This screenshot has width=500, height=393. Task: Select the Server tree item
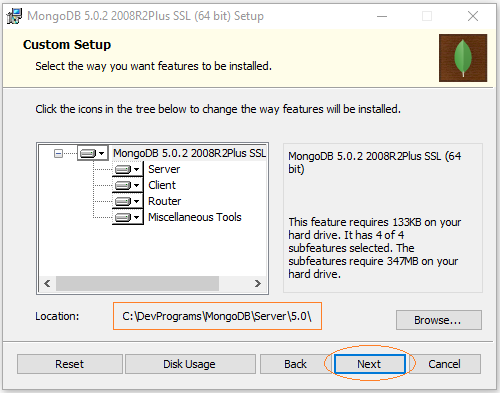tap(164, 169)
